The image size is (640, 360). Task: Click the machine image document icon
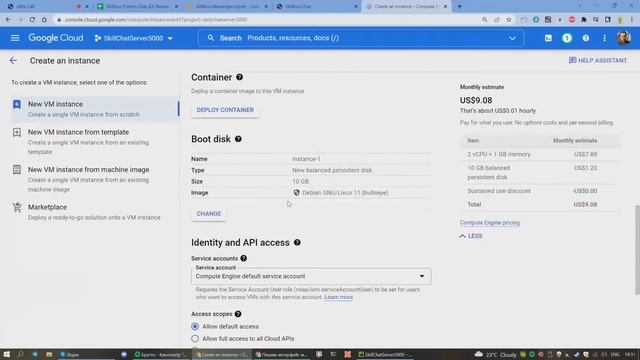click(17, 169)
